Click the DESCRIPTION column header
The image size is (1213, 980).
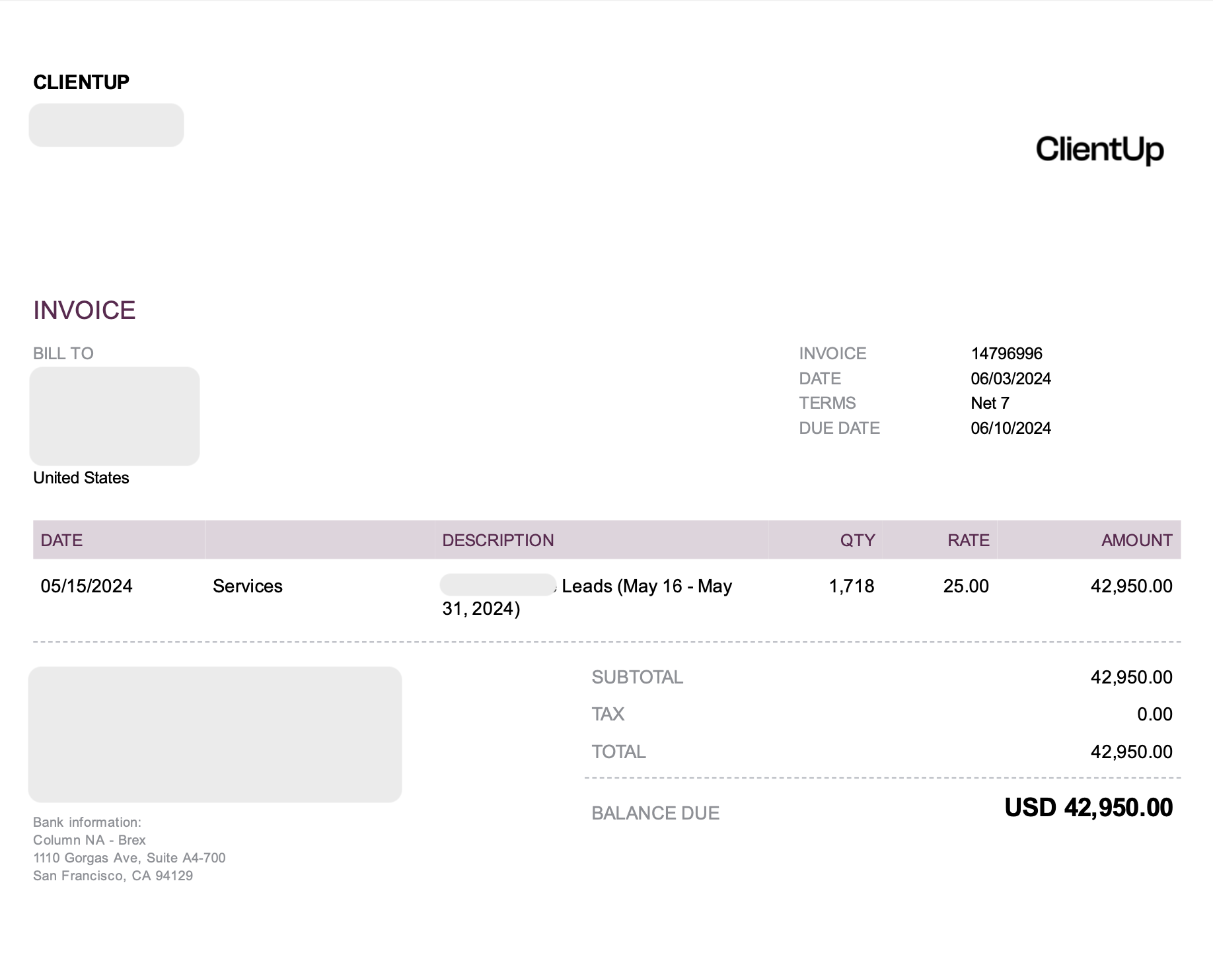pyautogui.click(x=497, y=541)
